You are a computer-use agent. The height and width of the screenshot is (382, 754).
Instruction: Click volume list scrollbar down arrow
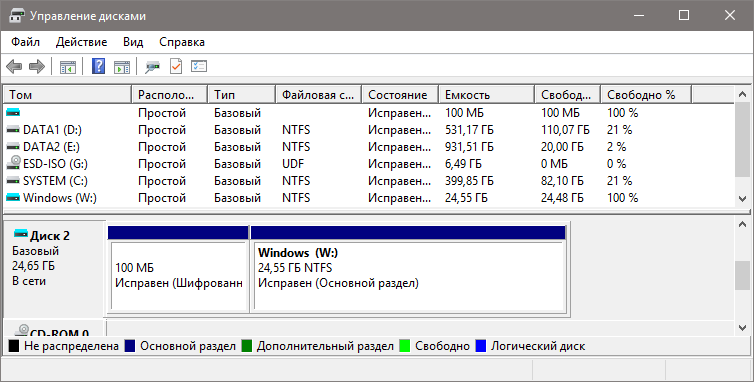click(742, 198)
